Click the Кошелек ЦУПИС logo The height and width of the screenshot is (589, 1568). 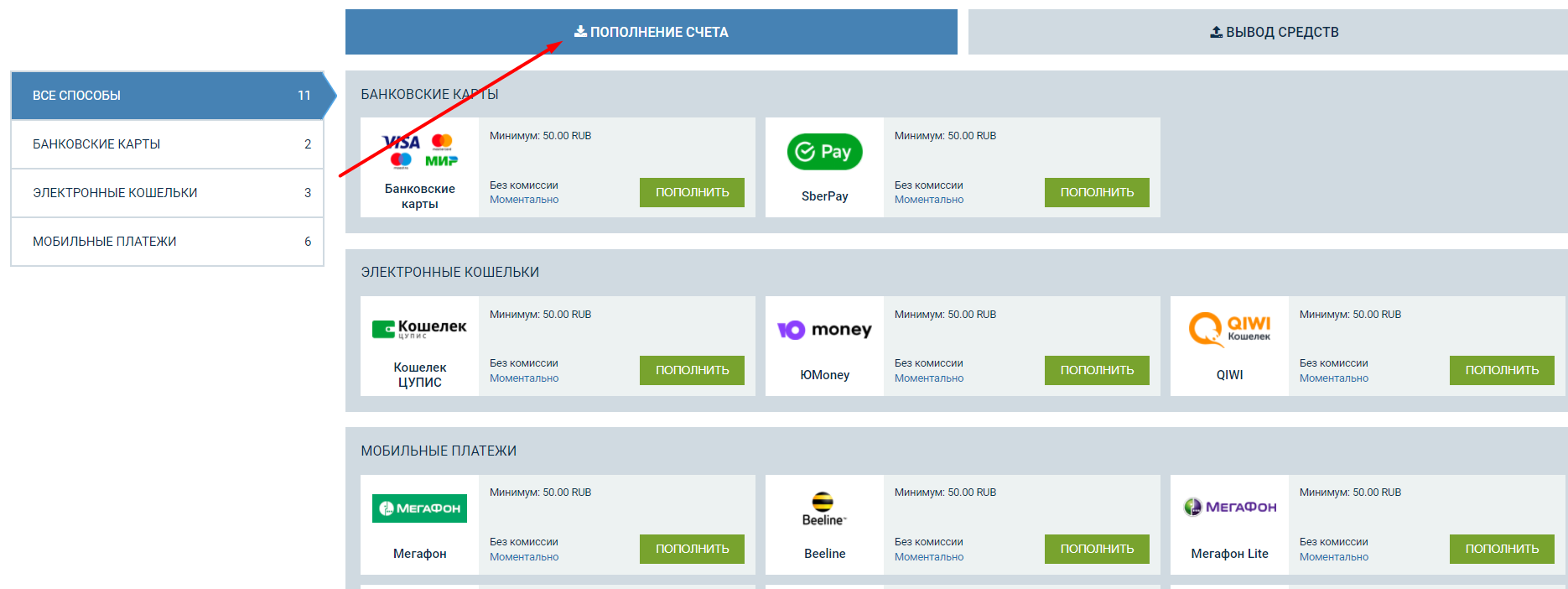coord(419,329)
